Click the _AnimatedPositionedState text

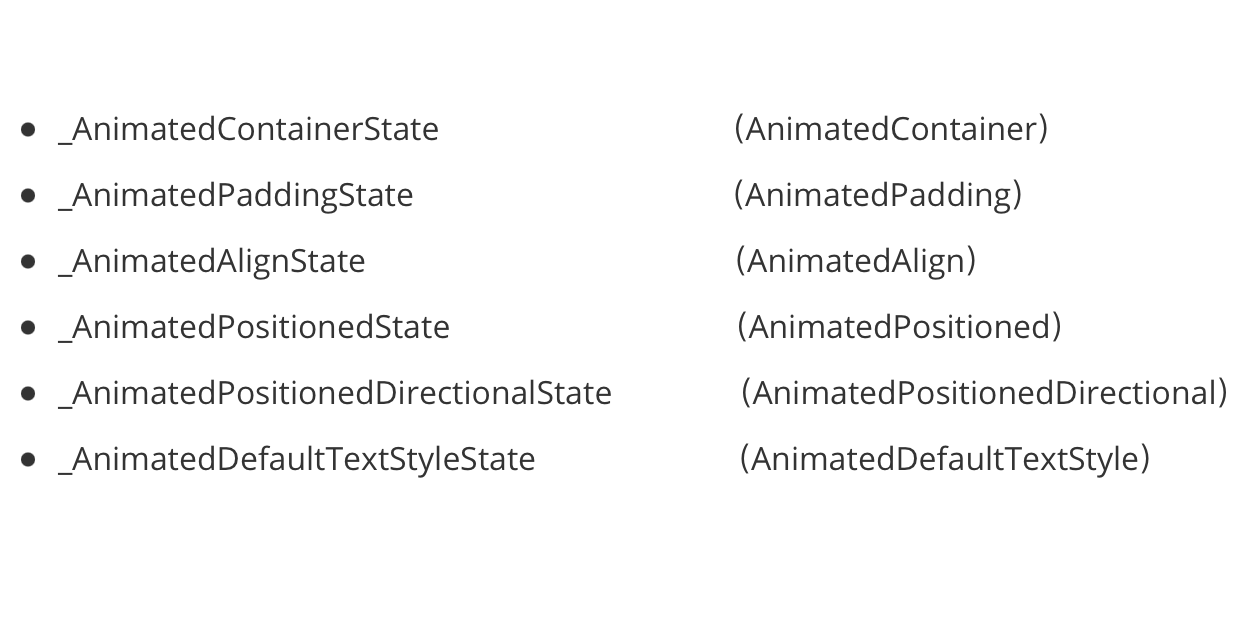[254, 328]
